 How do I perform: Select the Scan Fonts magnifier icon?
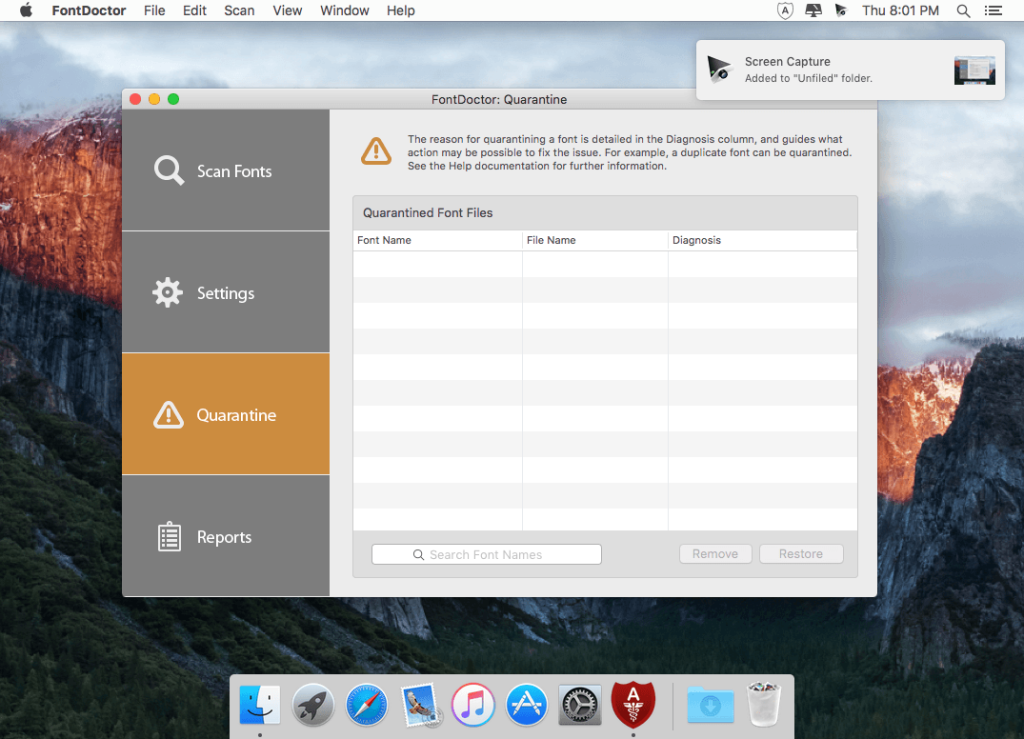pos(168,170)
